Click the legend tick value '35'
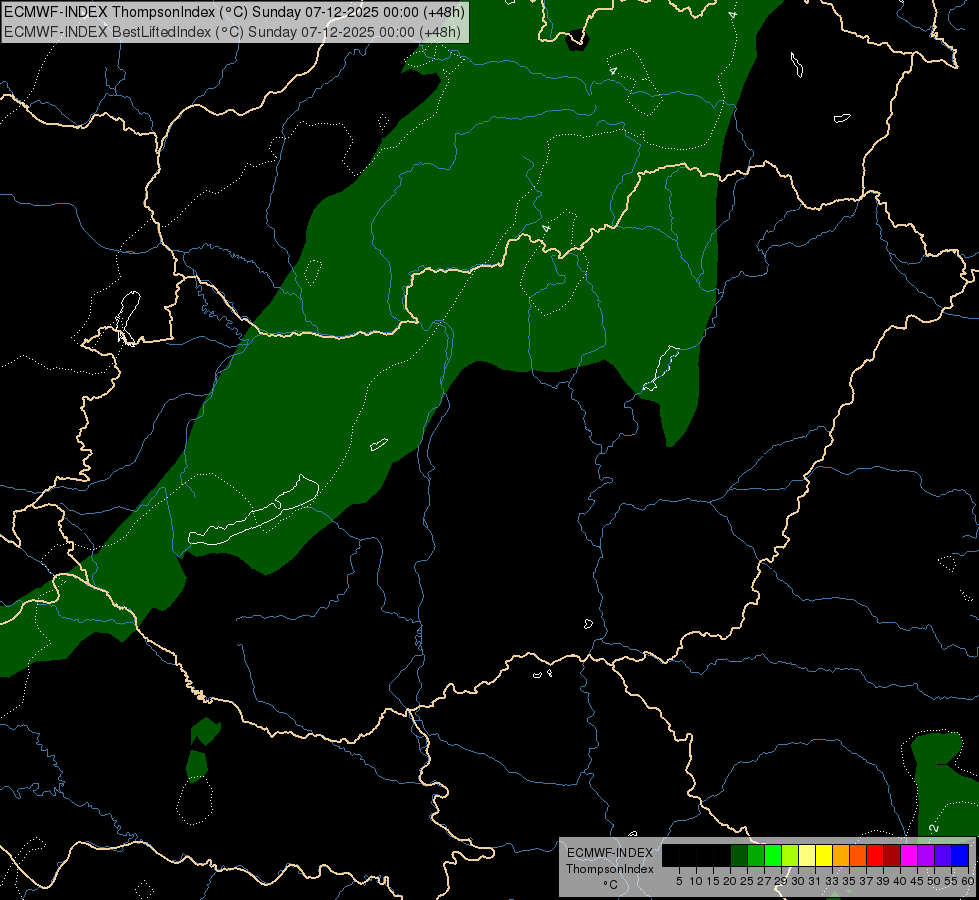The height and width of the screenshot is (900, 979). click(x=849, y=881)
